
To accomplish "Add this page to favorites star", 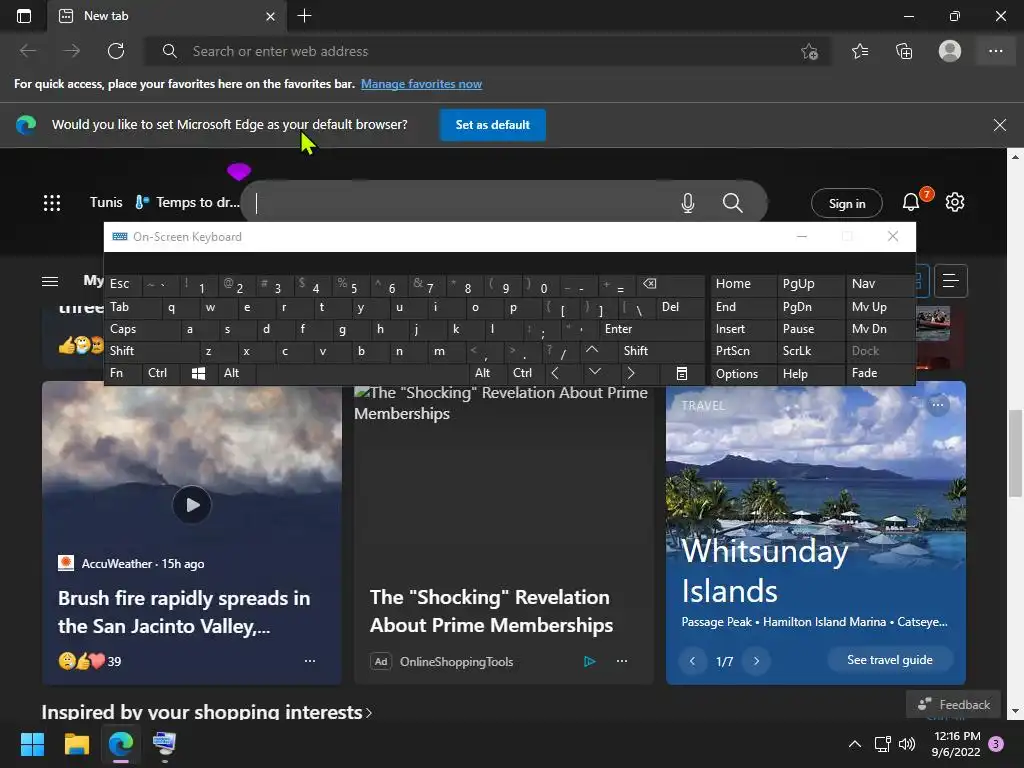I will (810, 52).
